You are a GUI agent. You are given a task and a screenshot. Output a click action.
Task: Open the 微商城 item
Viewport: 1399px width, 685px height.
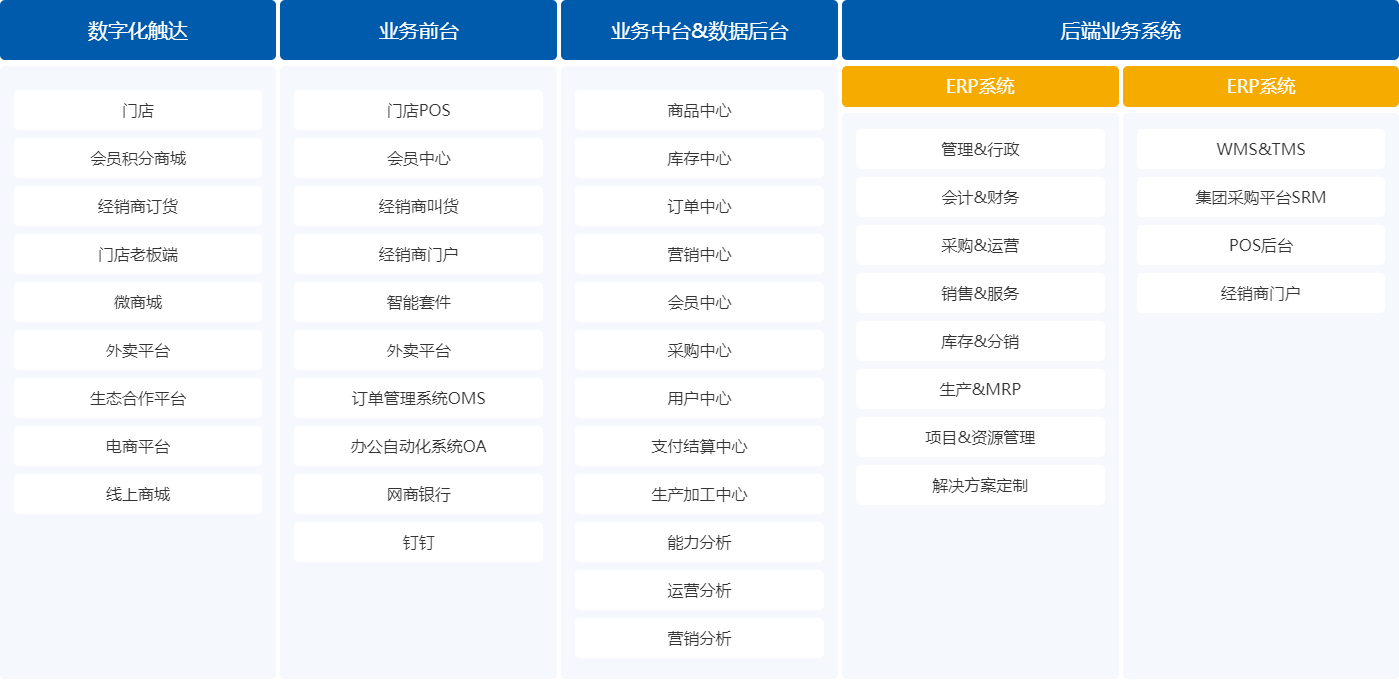[138, 302]
